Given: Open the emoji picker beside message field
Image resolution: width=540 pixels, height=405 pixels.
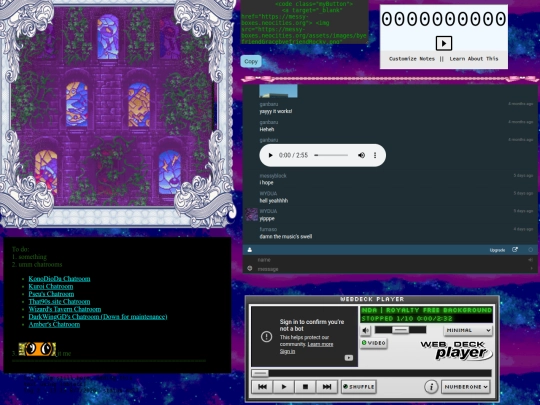Looking at the screenshot, I should (x=250, y=268).
